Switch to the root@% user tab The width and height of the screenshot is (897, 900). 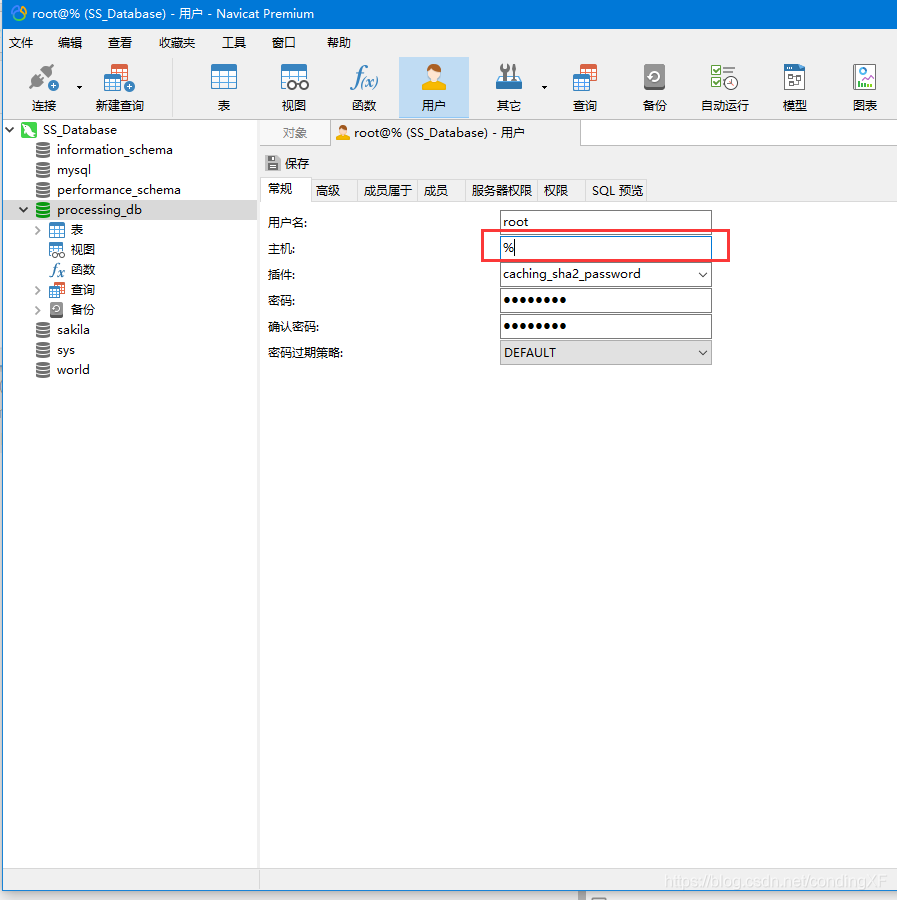[456, 133]
